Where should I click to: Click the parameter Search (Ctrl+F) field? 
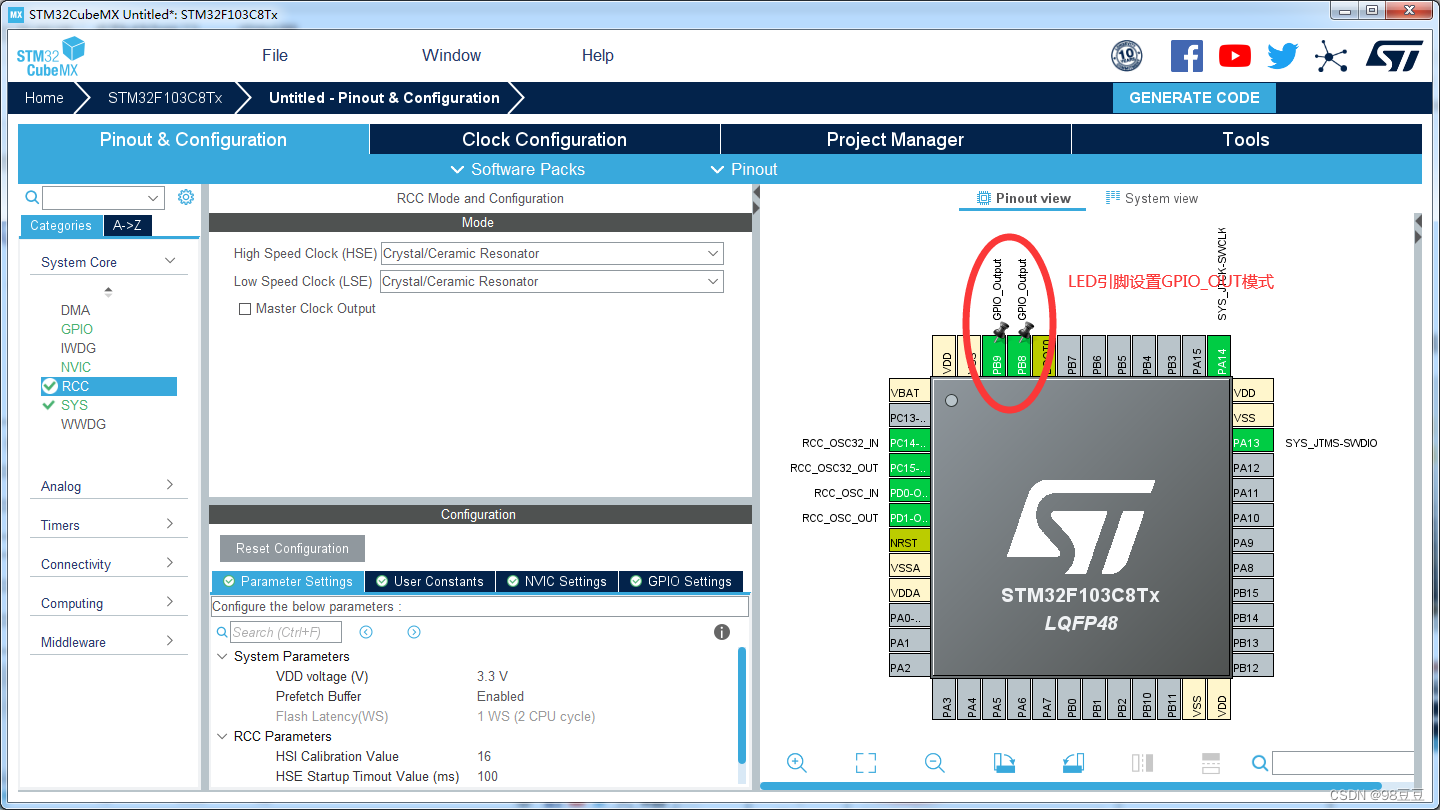pyautogui.click(x=286, y=632)
